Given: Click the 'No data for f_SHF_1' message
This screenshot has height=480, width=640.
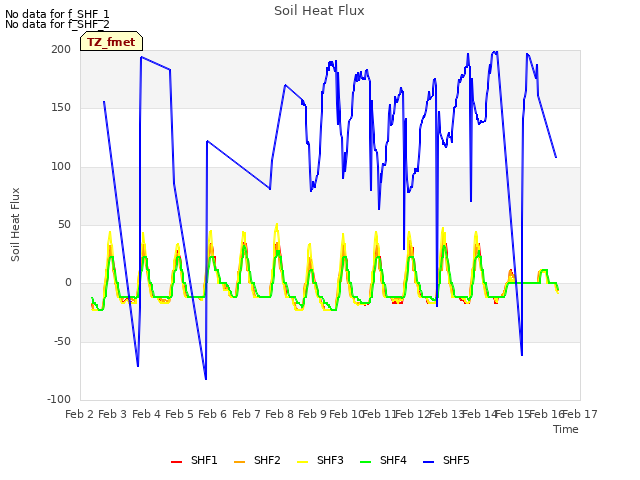Looking at the screenshot, I should click(x=57, y=14).
